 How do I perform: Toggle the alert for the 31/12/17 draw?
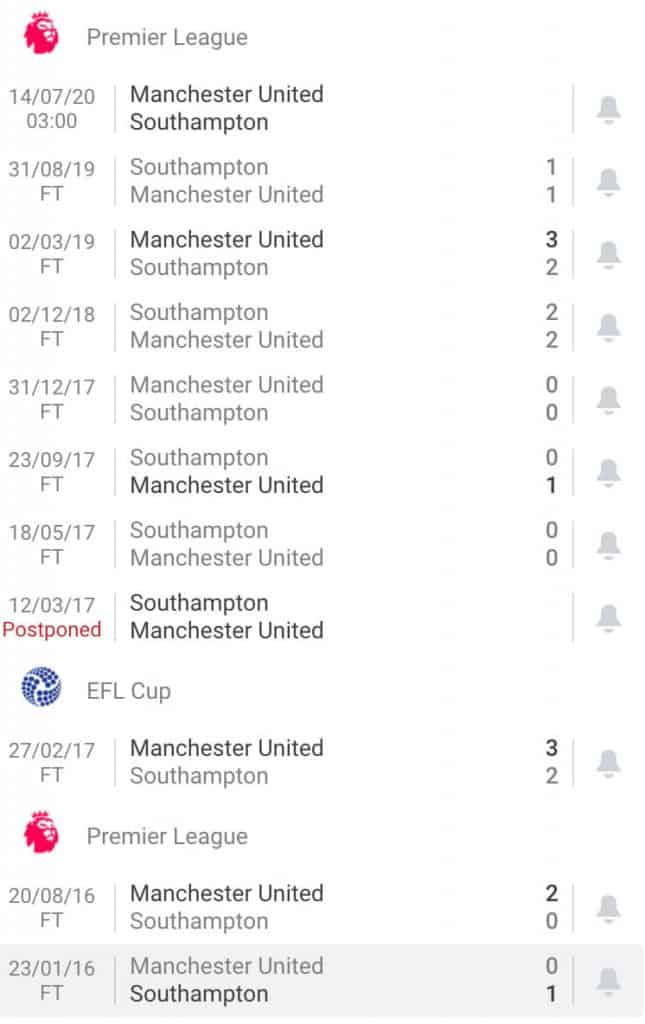[x=609, y=398]
